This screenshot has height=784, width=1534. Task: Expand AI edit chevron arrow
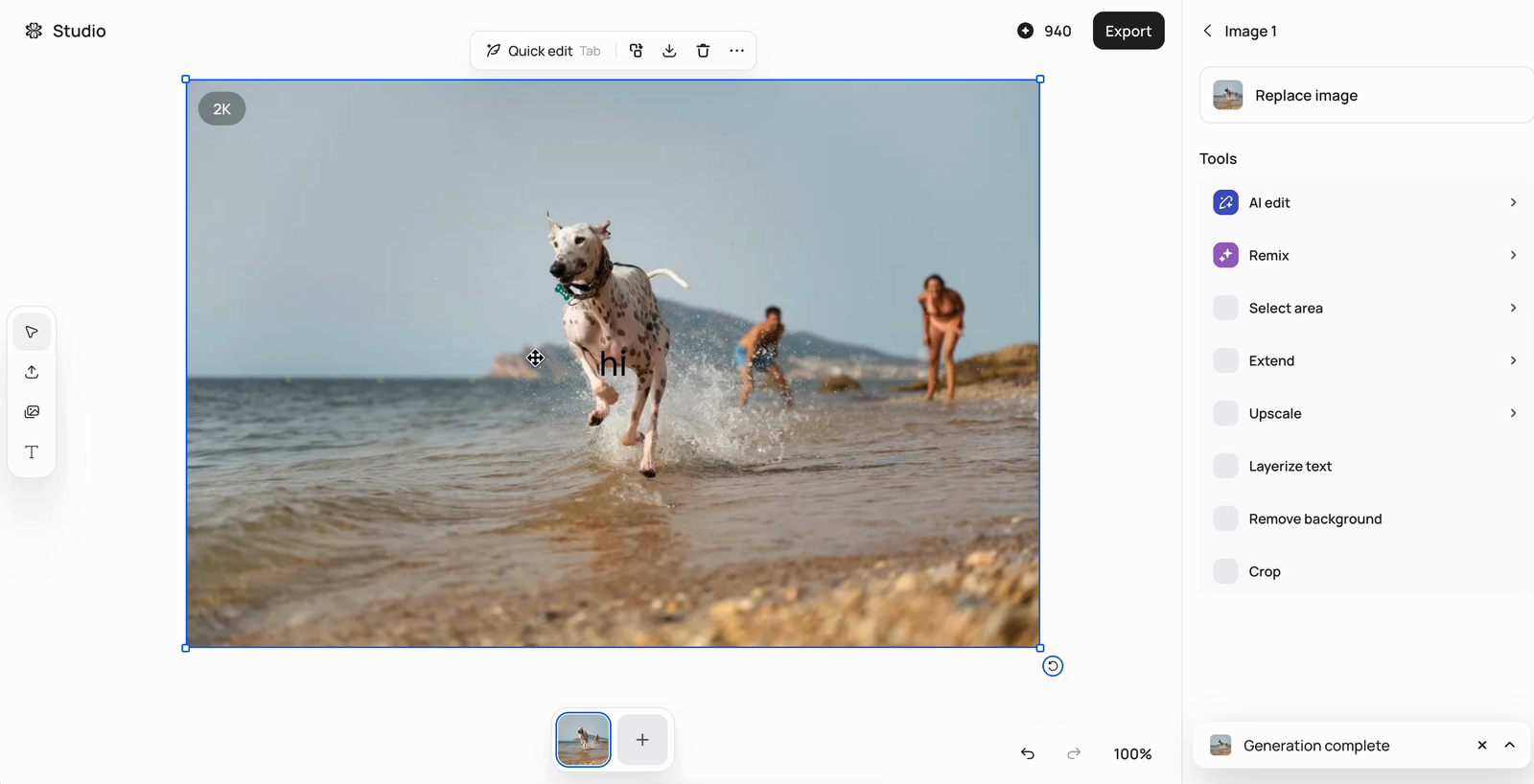click(1513, 202)
